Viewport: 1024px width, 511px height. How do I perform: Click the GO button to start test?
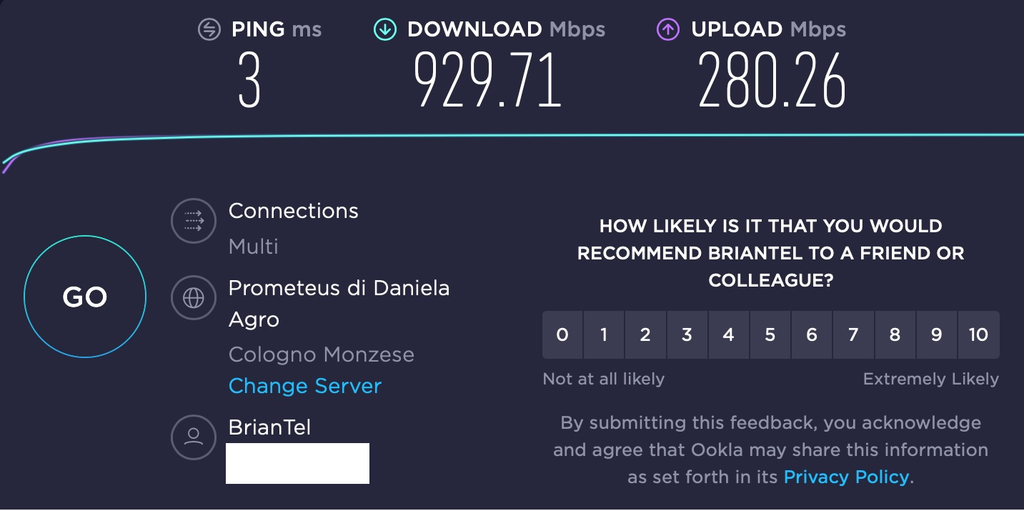85,297
